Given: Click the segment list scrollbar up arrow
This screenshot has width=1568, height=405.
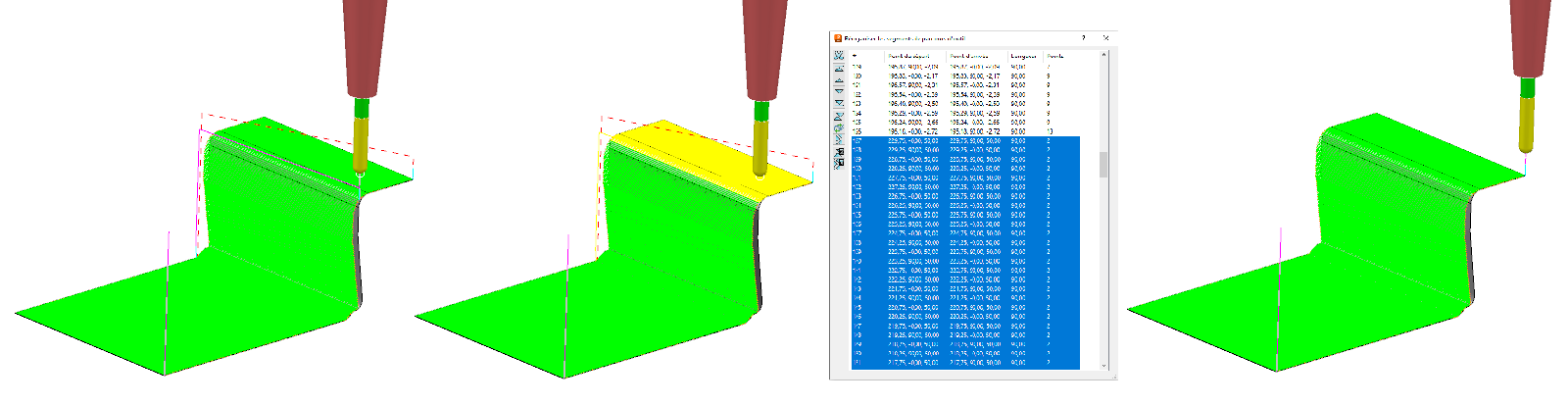Looking at the screenshot, I should (1103, 55).
